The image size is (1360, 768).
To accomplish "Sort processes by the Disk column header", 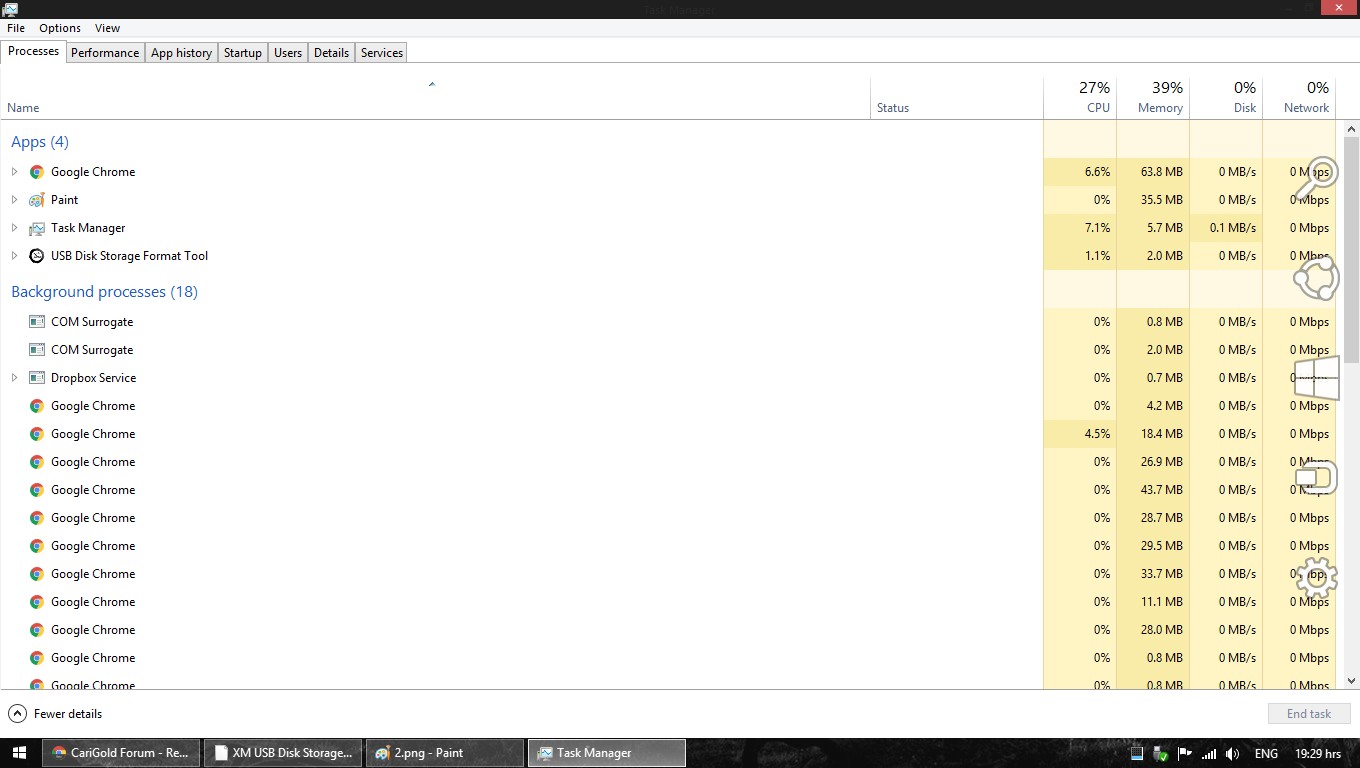I will click(x=1226, y=99).
